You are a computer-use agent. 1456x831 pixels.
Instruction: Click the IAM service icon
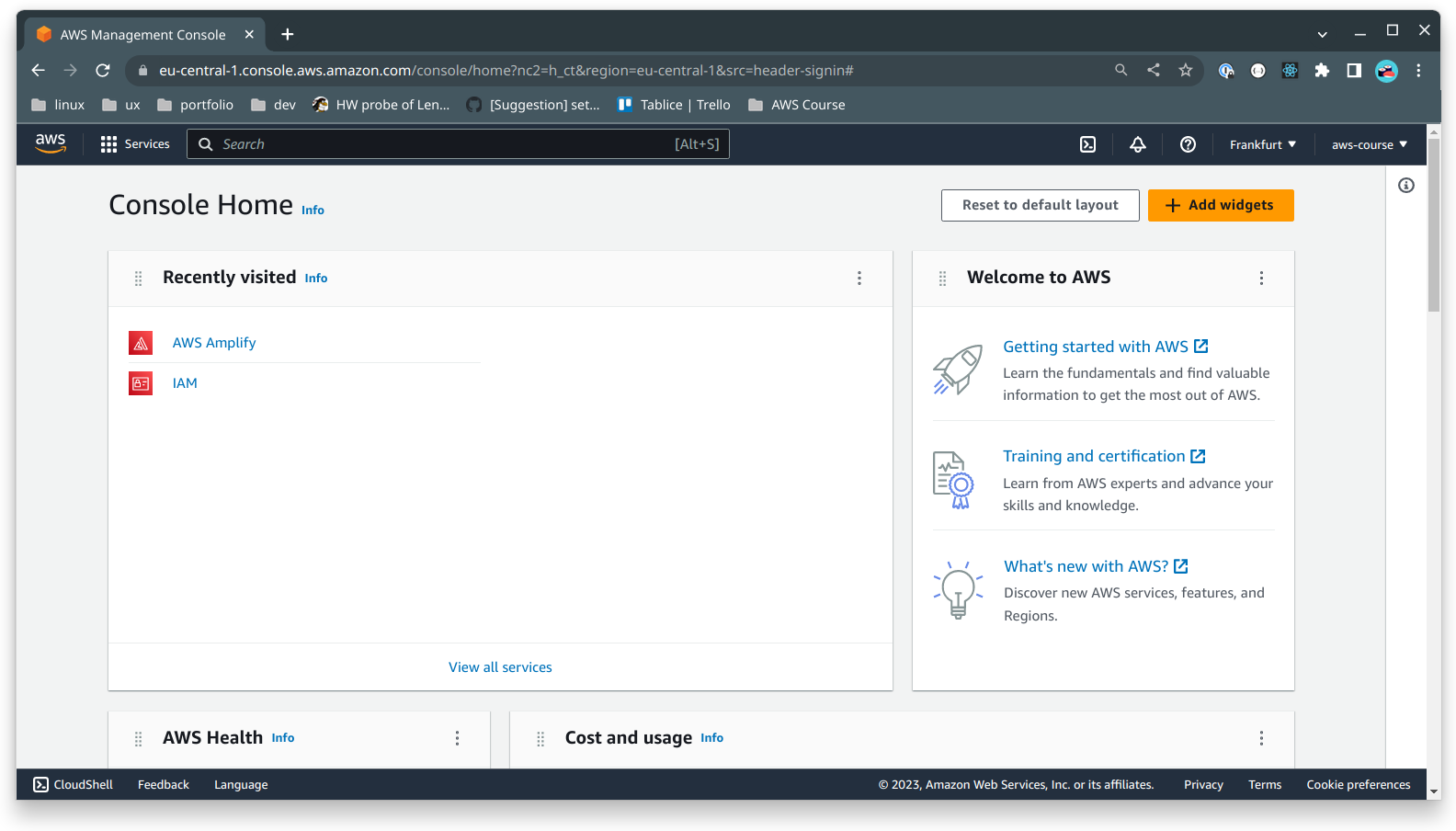pos(141,383)
